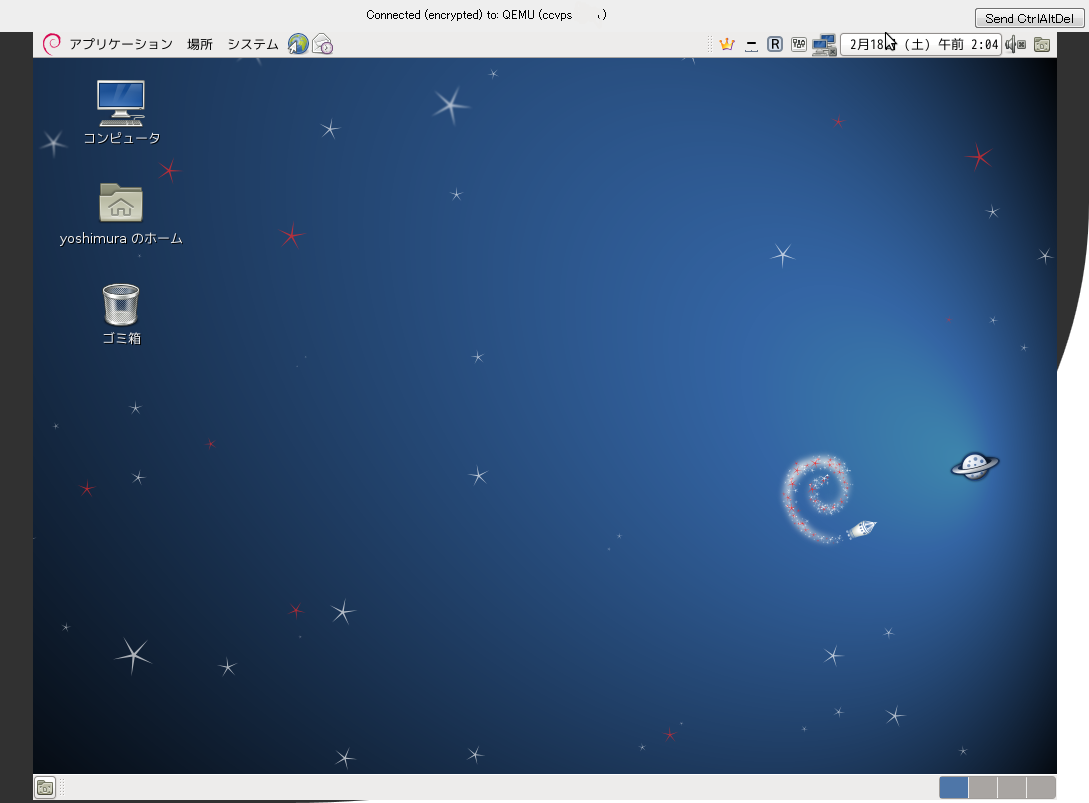Click the ゴミ箱 label text

[122, 338]
